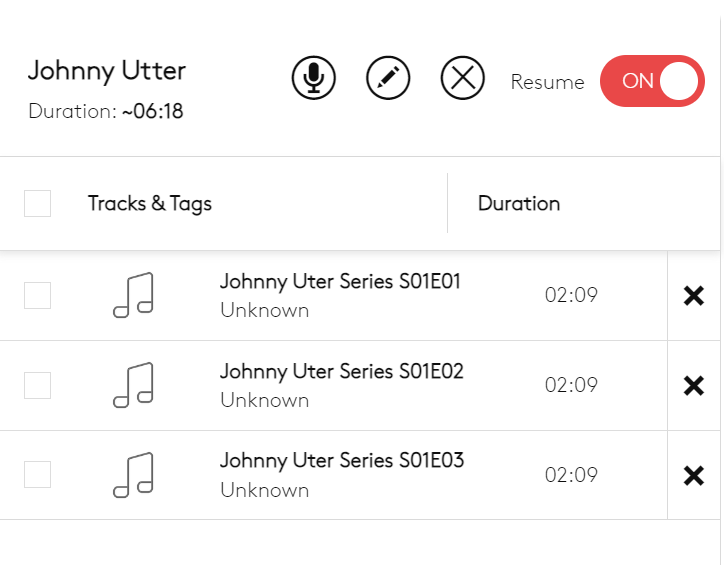Image resolution: width=724 pixels, height=565 pixels.
Task: Open Johnny Uter Series S01E02 track title
Action: [x=341, y=372]
